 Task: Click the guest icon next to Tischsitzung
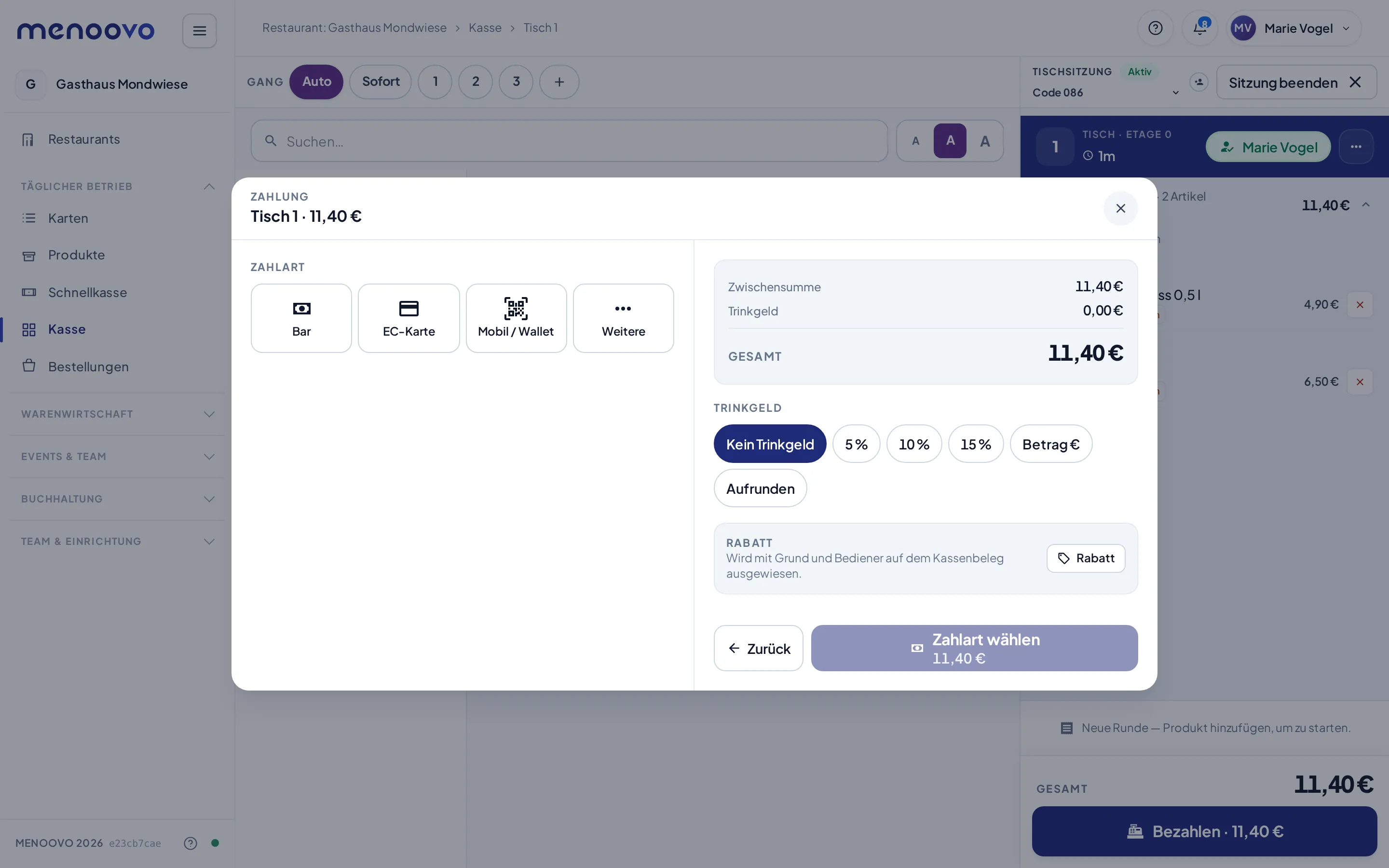(x=1198, y=82)
